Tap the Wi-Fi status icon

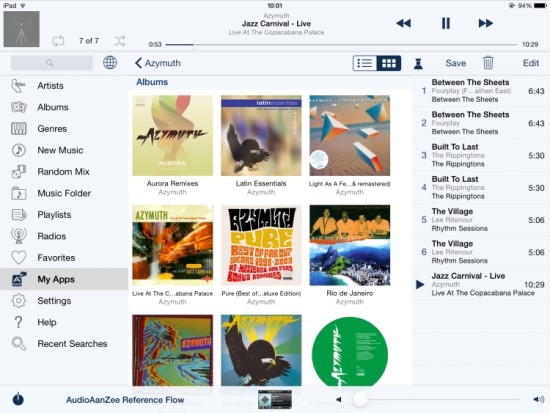point(23,6)
